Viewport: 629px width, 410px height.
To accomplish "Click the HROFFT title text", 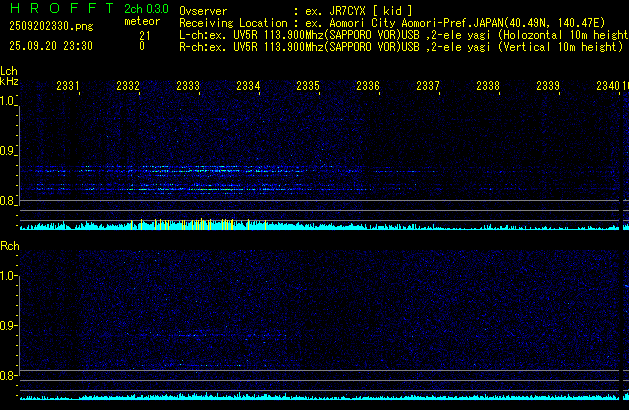I will (56, 8).
